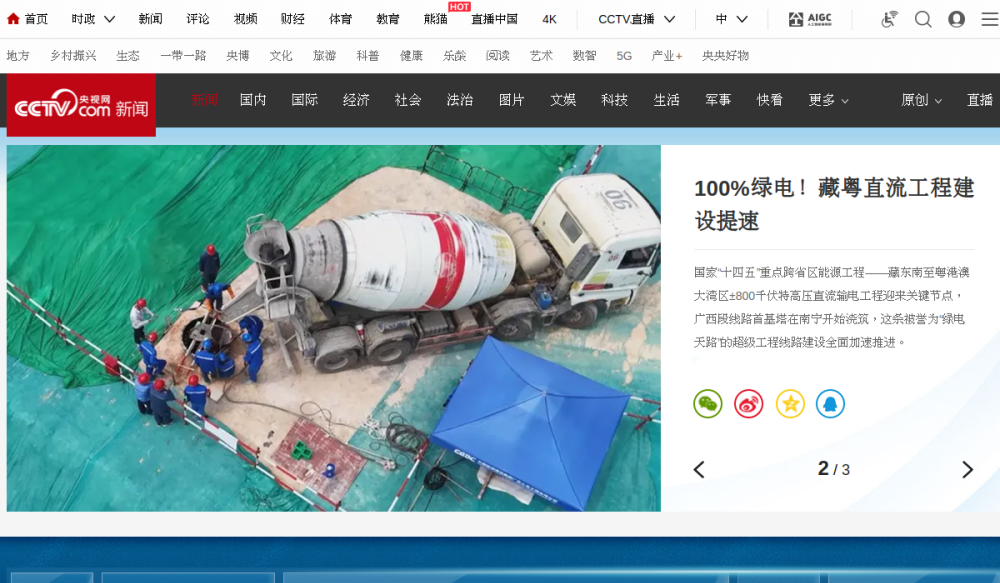Go to the 首页 home icon
The height and width of the screenshot is (583, 1000).
tap(13, 19)
